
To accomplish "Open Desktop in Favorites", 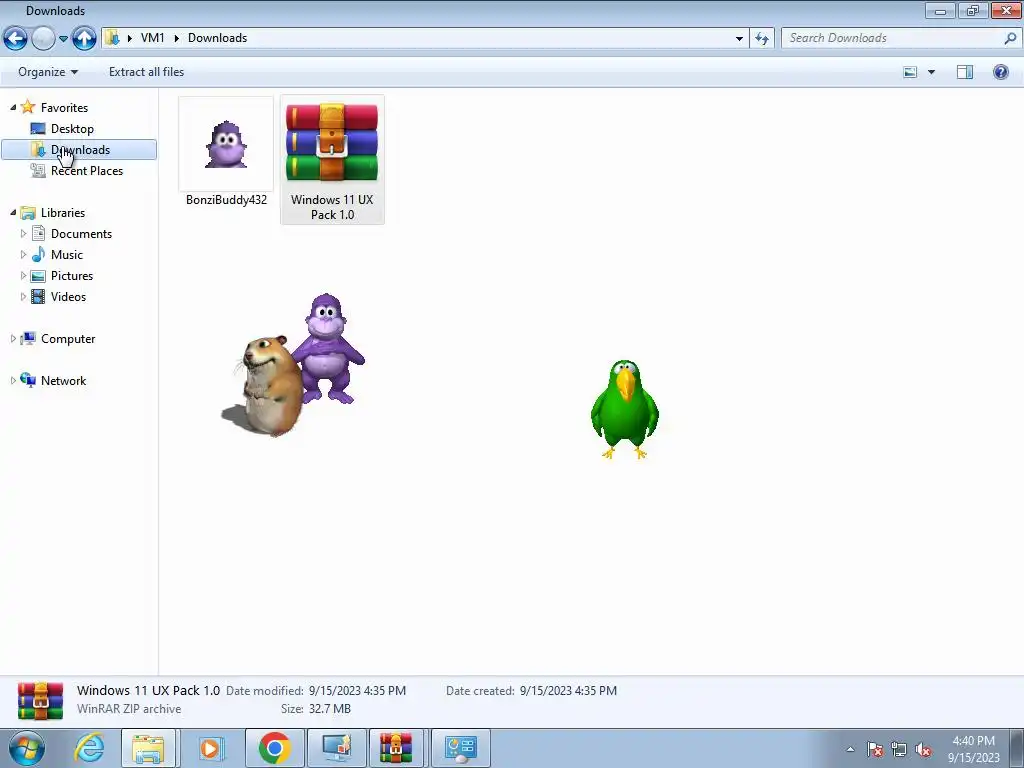I will click(x=72, y=129).
